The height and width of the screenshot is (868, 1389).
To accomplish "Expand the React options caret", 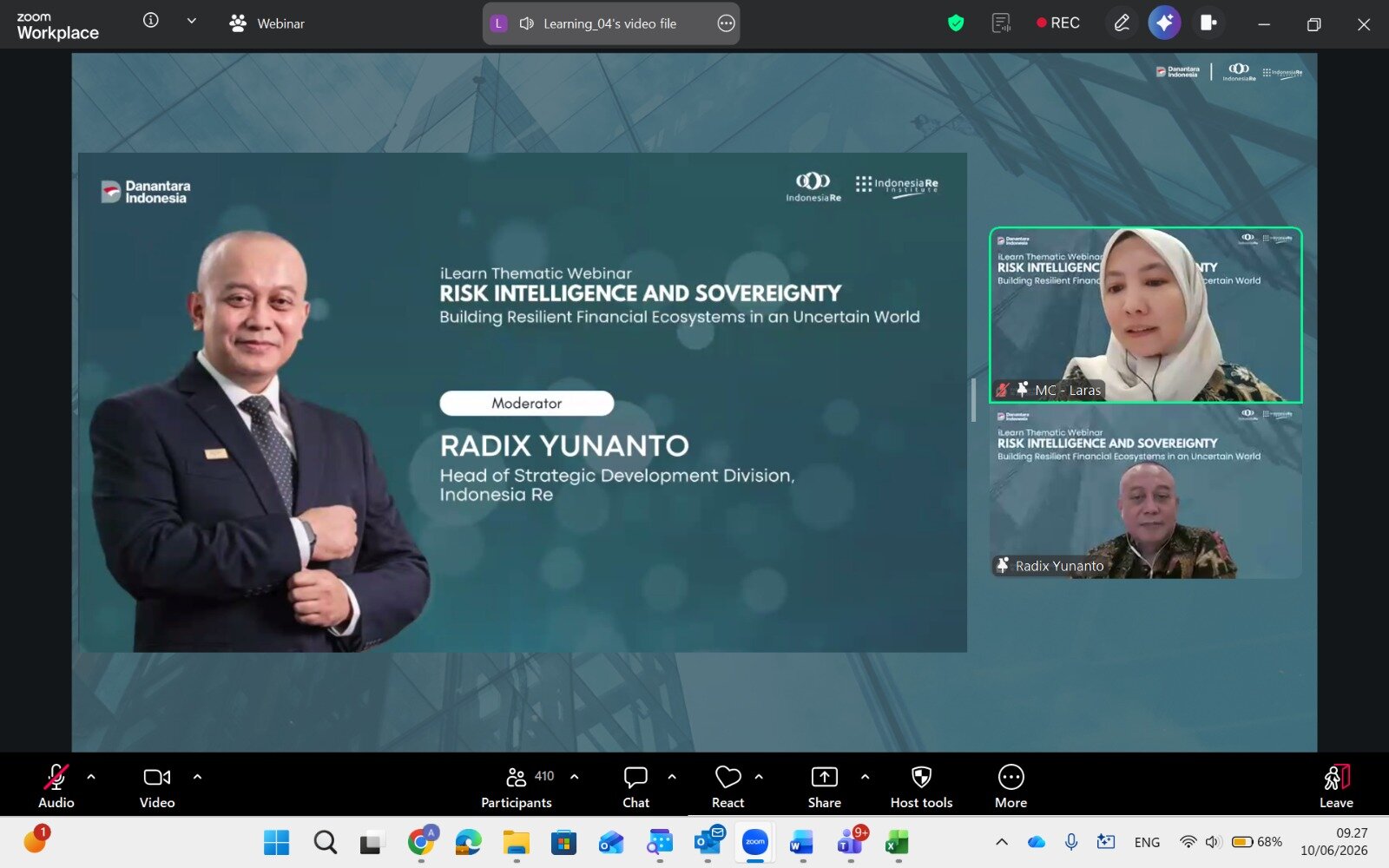I will (759, 777).
